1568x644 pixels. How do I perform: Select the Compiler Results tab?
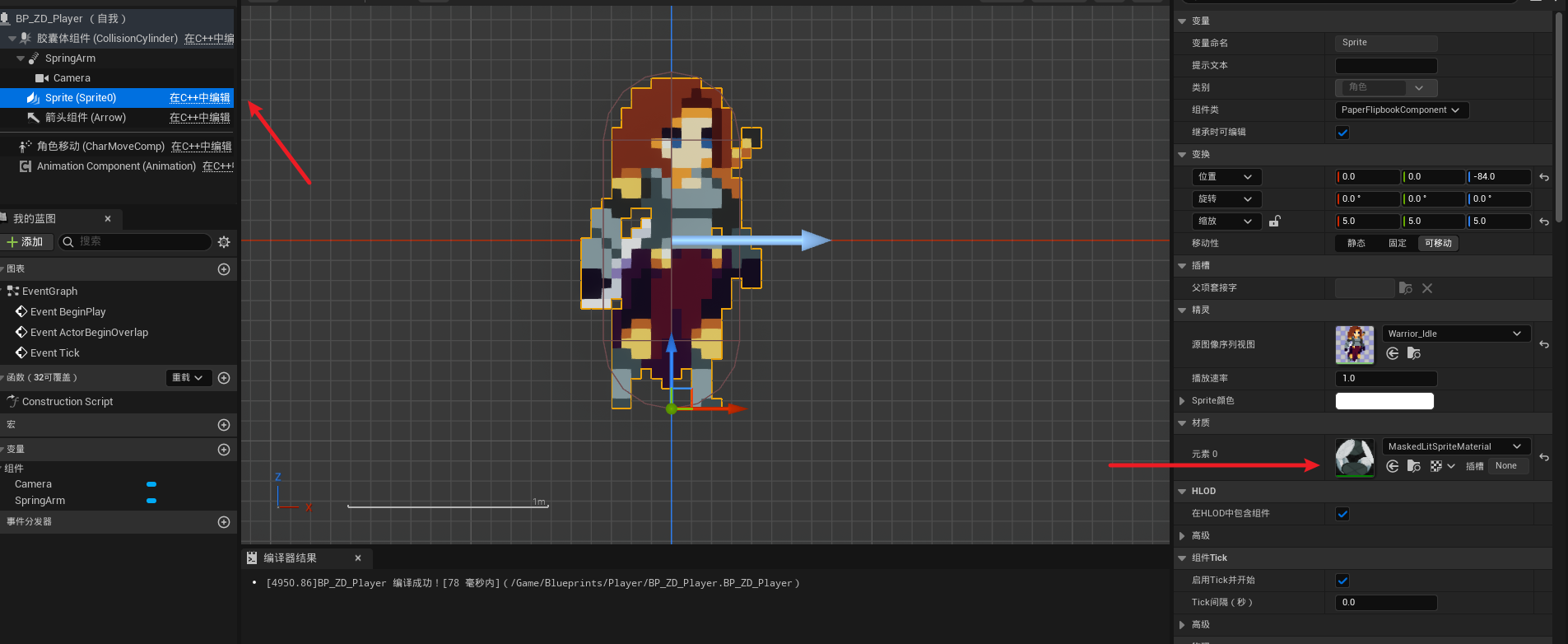coord(290,558)
